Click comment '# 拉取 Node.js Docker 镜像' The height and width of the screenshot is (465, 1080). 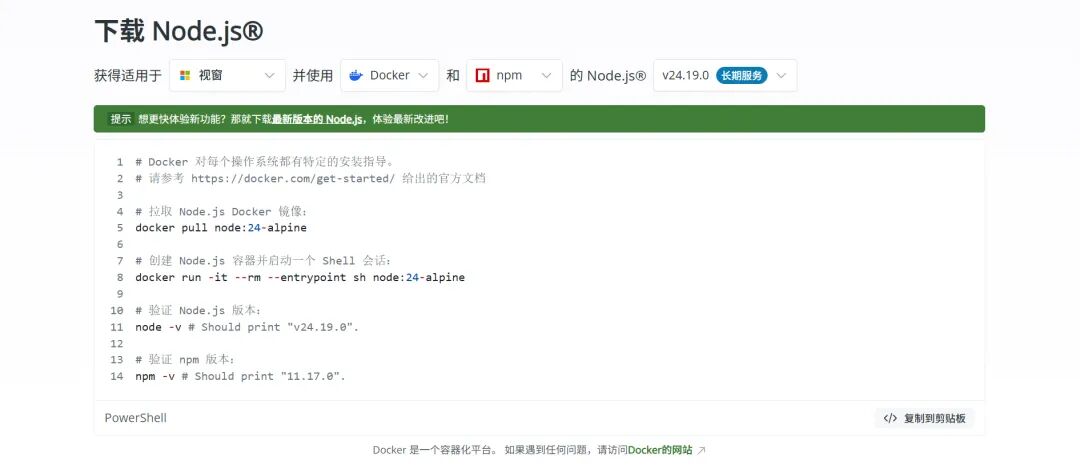tap(221, 211)
